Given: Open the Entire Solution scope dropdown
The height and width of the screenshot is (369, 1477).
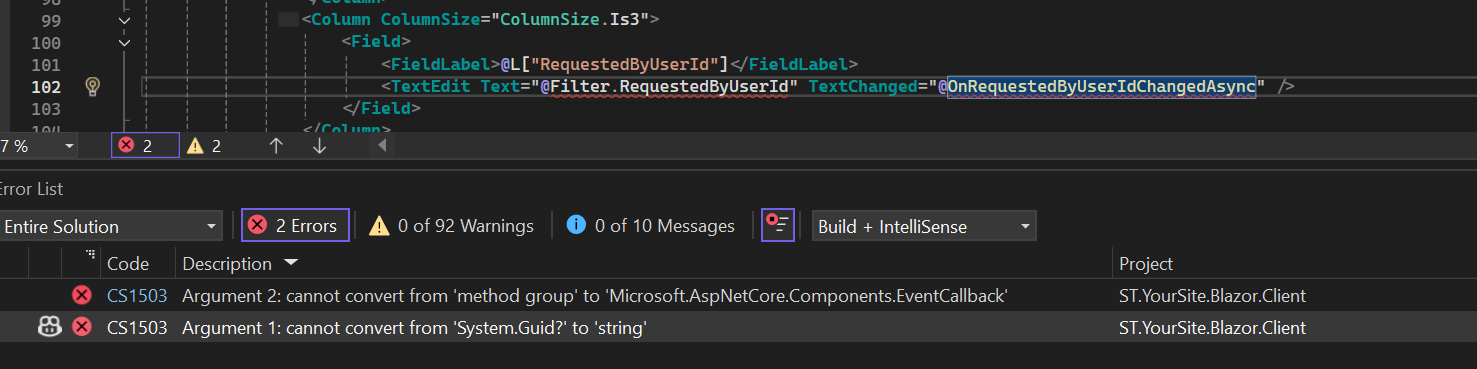Looking at the screenshot, I should (109, 227).
